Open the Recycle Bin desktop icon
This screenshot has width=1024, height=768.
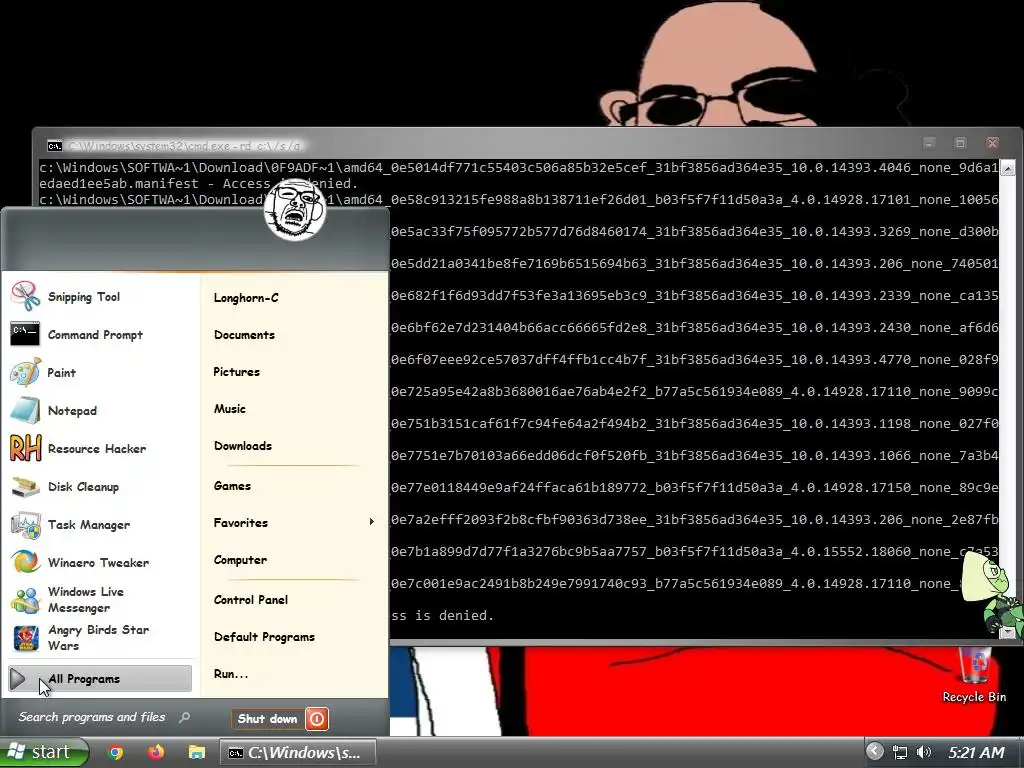tap(974, 675)
